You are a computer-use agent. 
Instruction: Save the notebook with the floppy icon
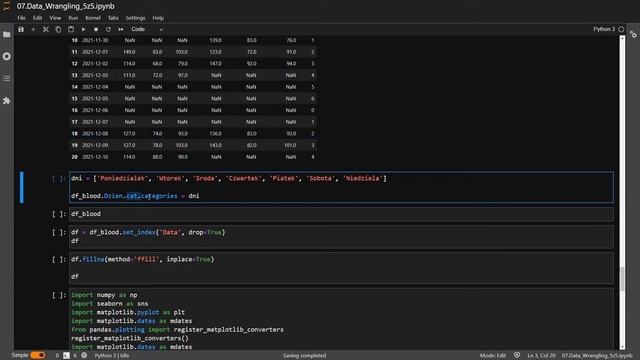pyautogui.click(x=21, y=29)
